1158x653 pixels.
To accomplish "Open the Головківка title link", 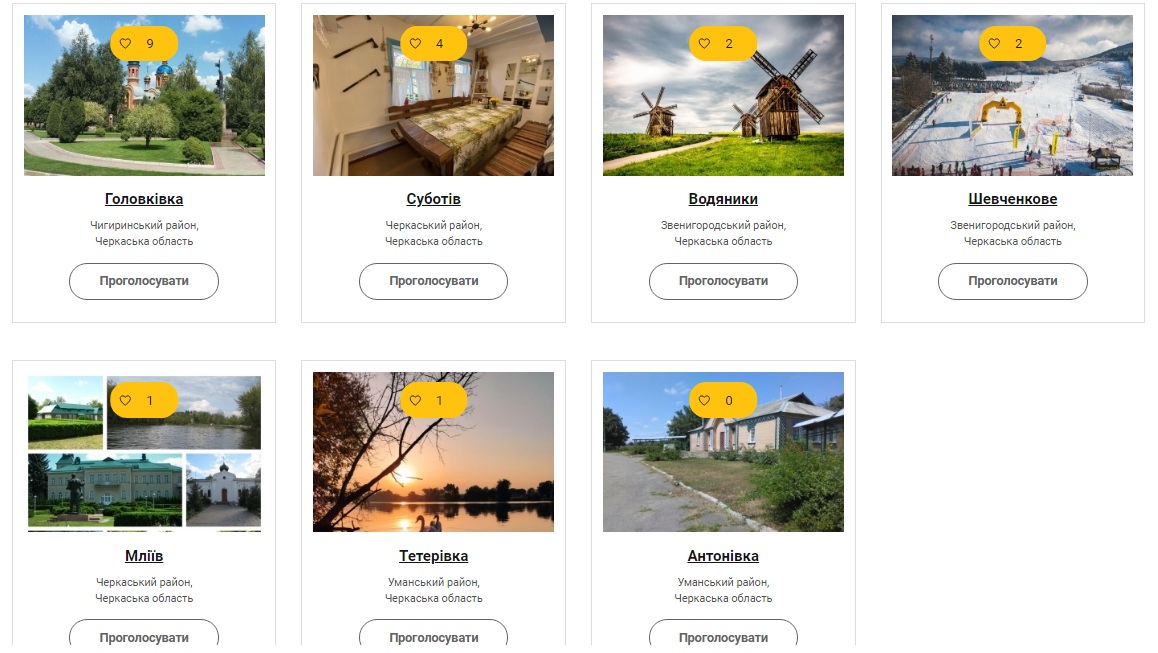I will click(144, 199).
